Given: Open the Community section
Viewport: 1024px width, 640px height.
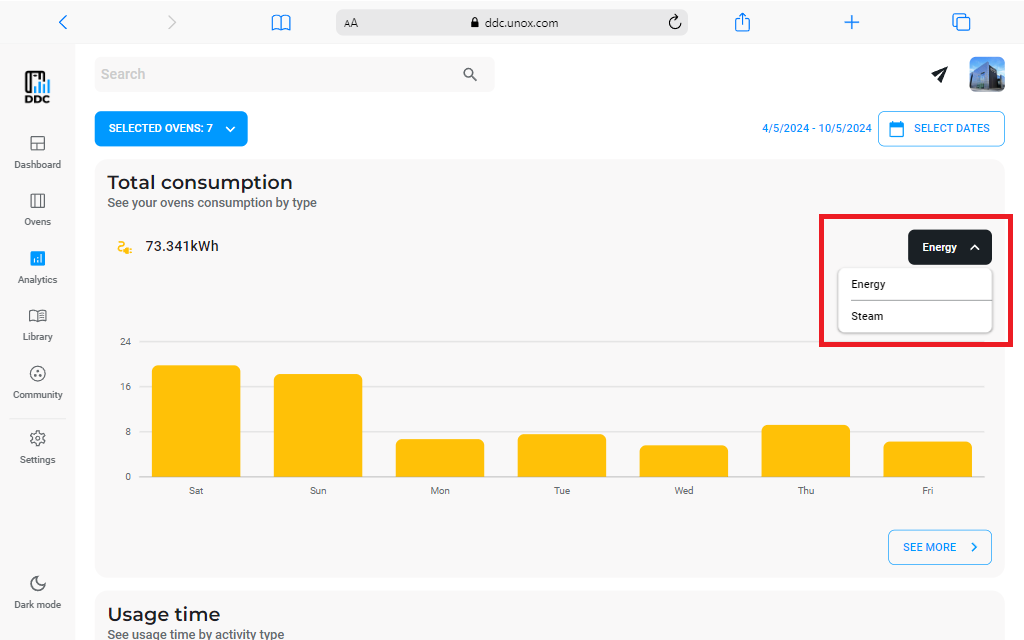Looking at the screenshot, I should tap(37, 375).
